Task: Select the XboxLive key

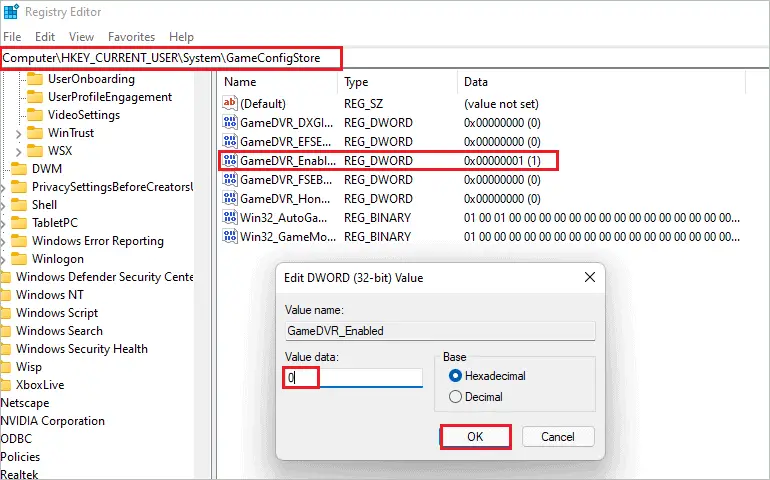Action: pos(40,385)
